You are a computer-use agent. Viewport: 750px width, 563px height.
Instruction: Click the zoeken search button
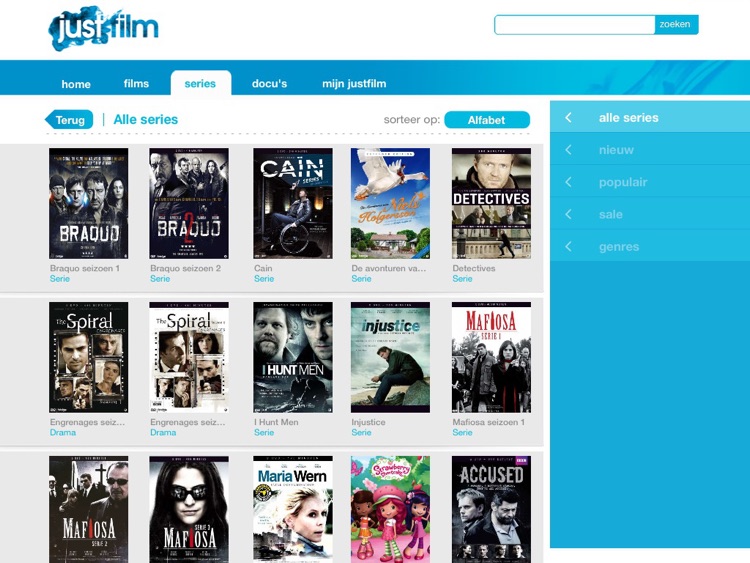(676, 25)
